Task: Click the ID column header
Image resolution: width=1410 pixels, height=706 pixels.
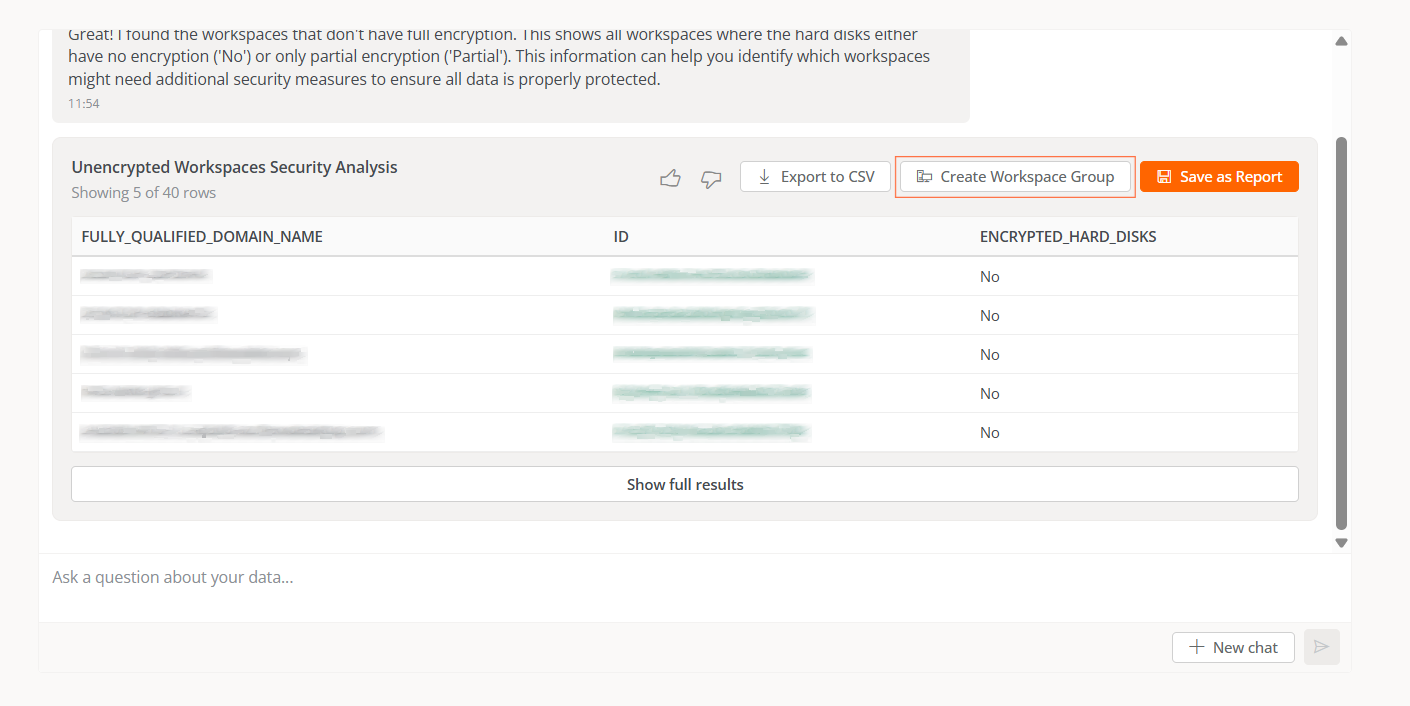Action: pos(621,237)
